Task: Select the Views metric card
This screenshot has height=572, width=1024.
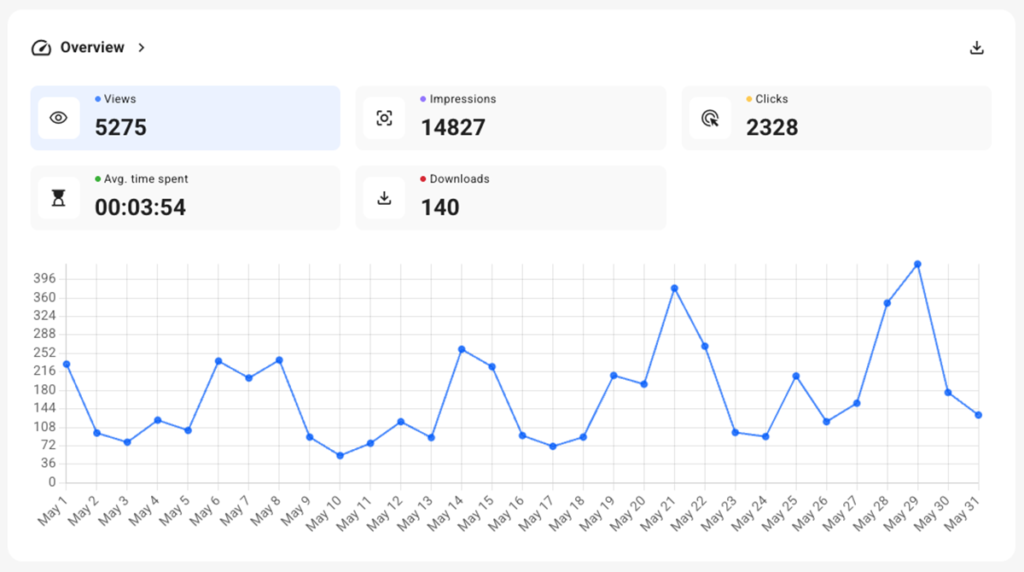Action: (185, 118)
